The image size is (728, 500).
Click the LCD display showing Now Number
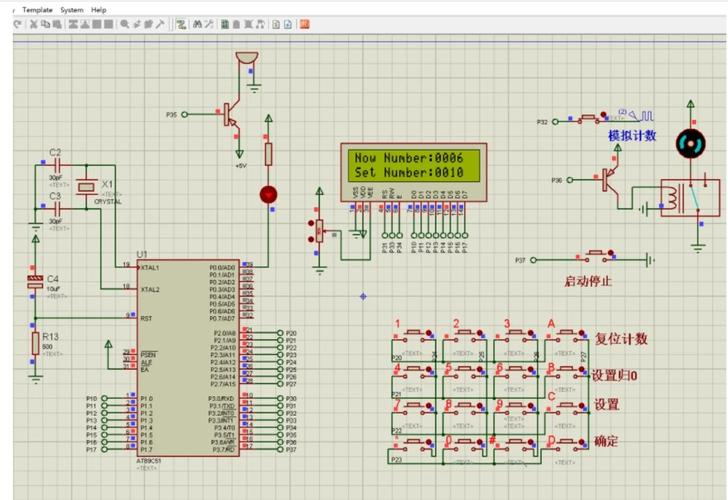point(413,165)
